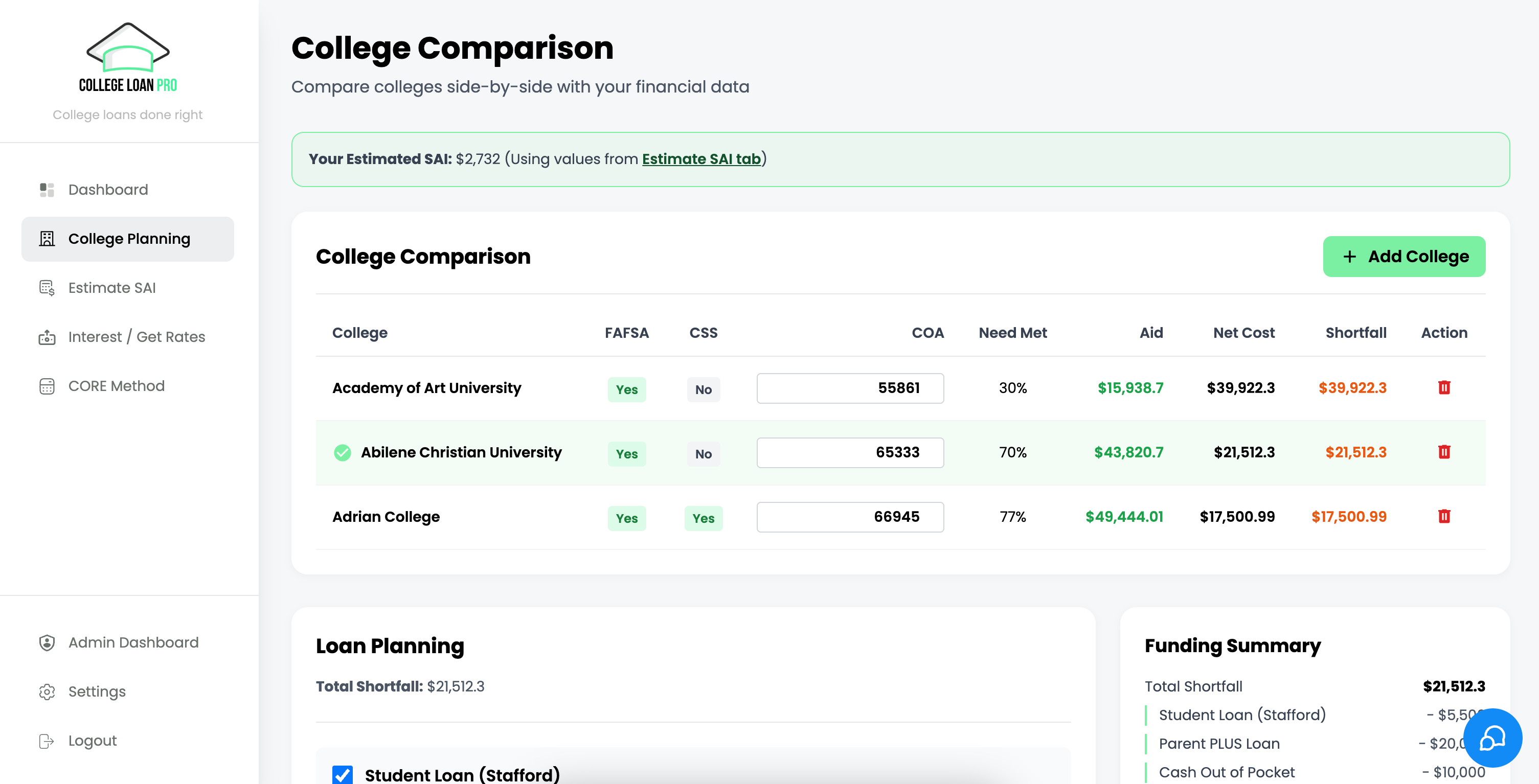Viewport: 1539px width, 784px height.
Task: Click the Dashboard grid icon
Action: tap(47, 190)
